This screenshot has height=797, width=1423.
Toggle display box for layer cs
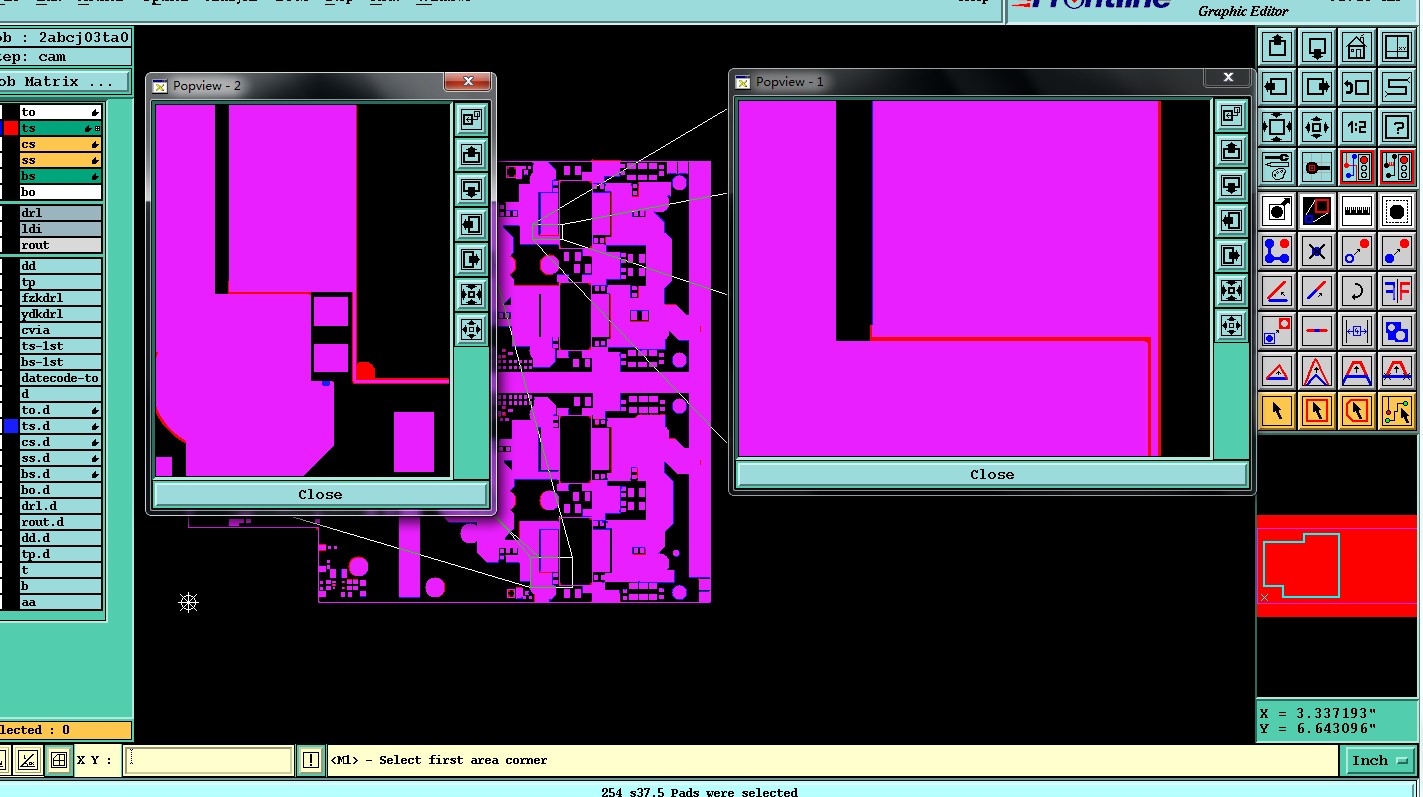[x=10, y=144]
